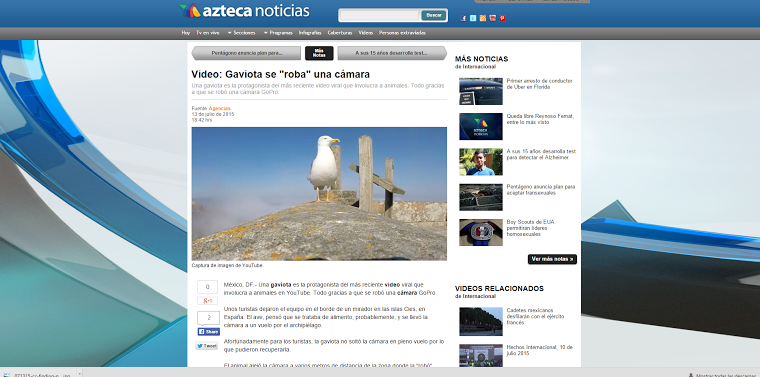The image size is (760, 377).
Task: Click the search input field
Action: coord(380,16)
